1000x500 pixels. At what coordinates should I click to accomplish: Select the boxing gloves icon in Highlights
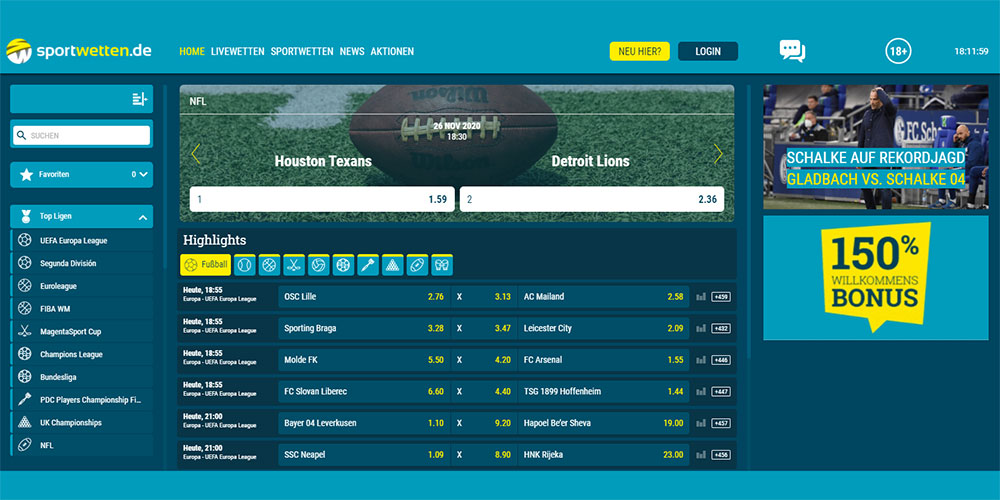click(x=442, y=265)
